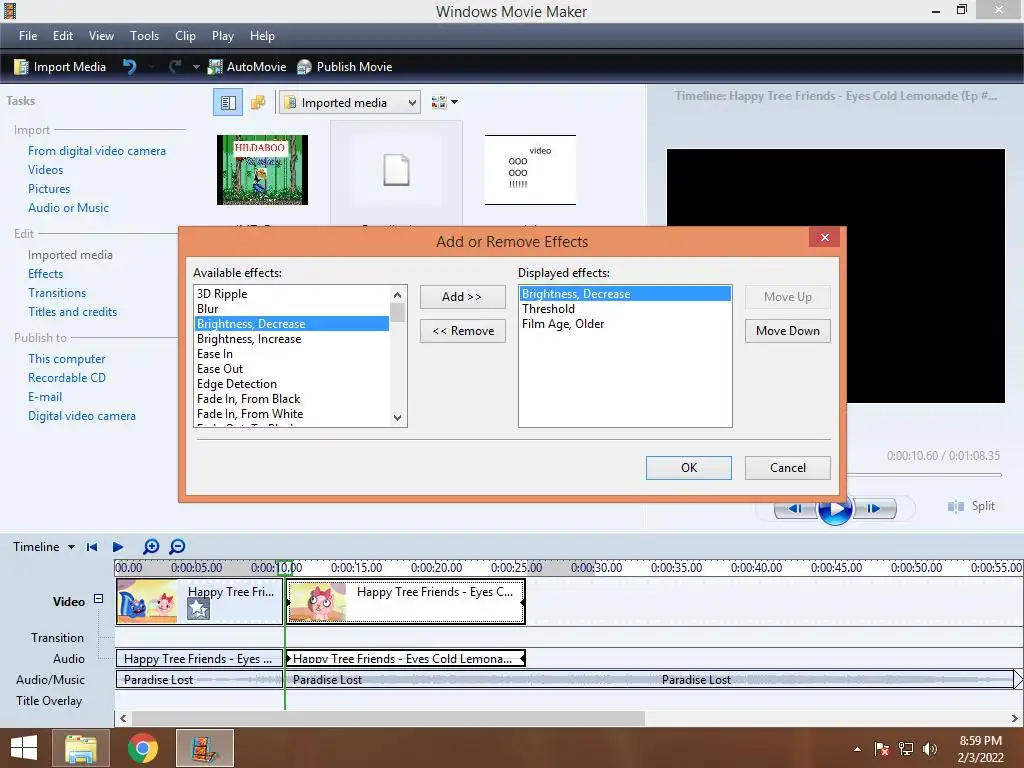
Task: Click the Split clip button
Action: [971, 506]
